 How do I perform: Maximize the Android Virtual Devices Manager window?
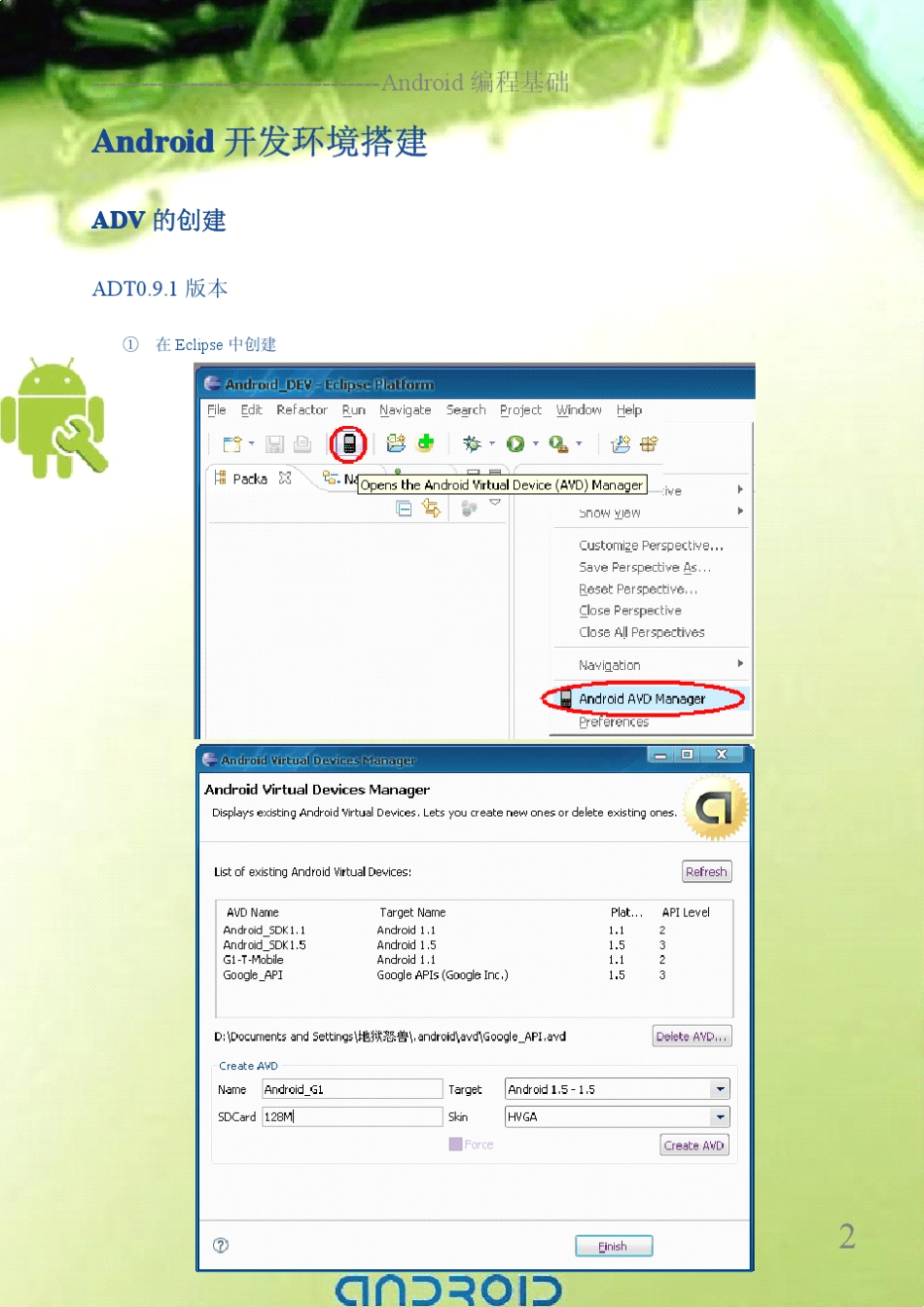pyautogui.click(x=687, y=755)
